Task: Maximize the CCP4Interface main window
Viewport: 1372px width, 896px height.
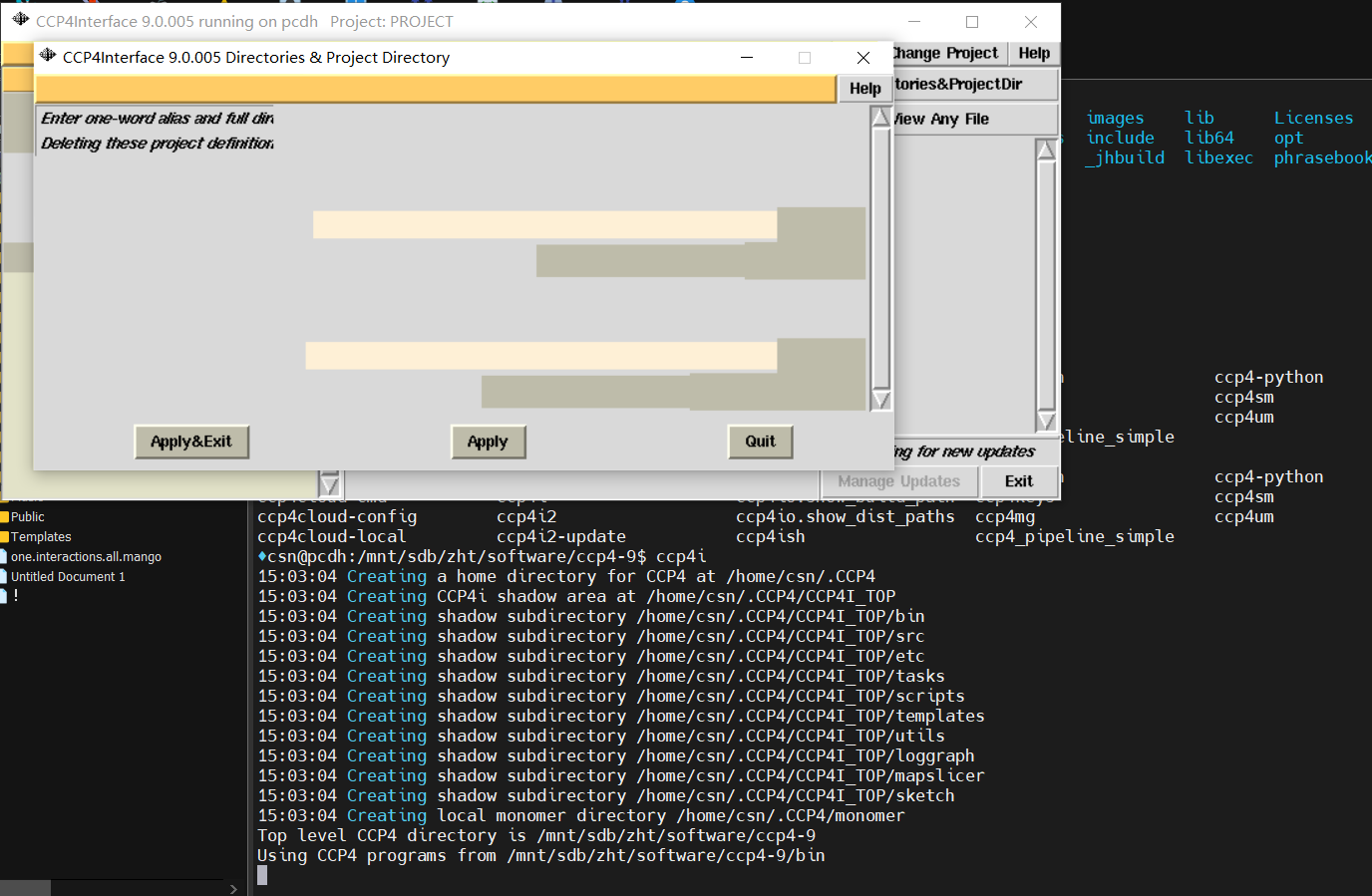Action: coord(972,22)
